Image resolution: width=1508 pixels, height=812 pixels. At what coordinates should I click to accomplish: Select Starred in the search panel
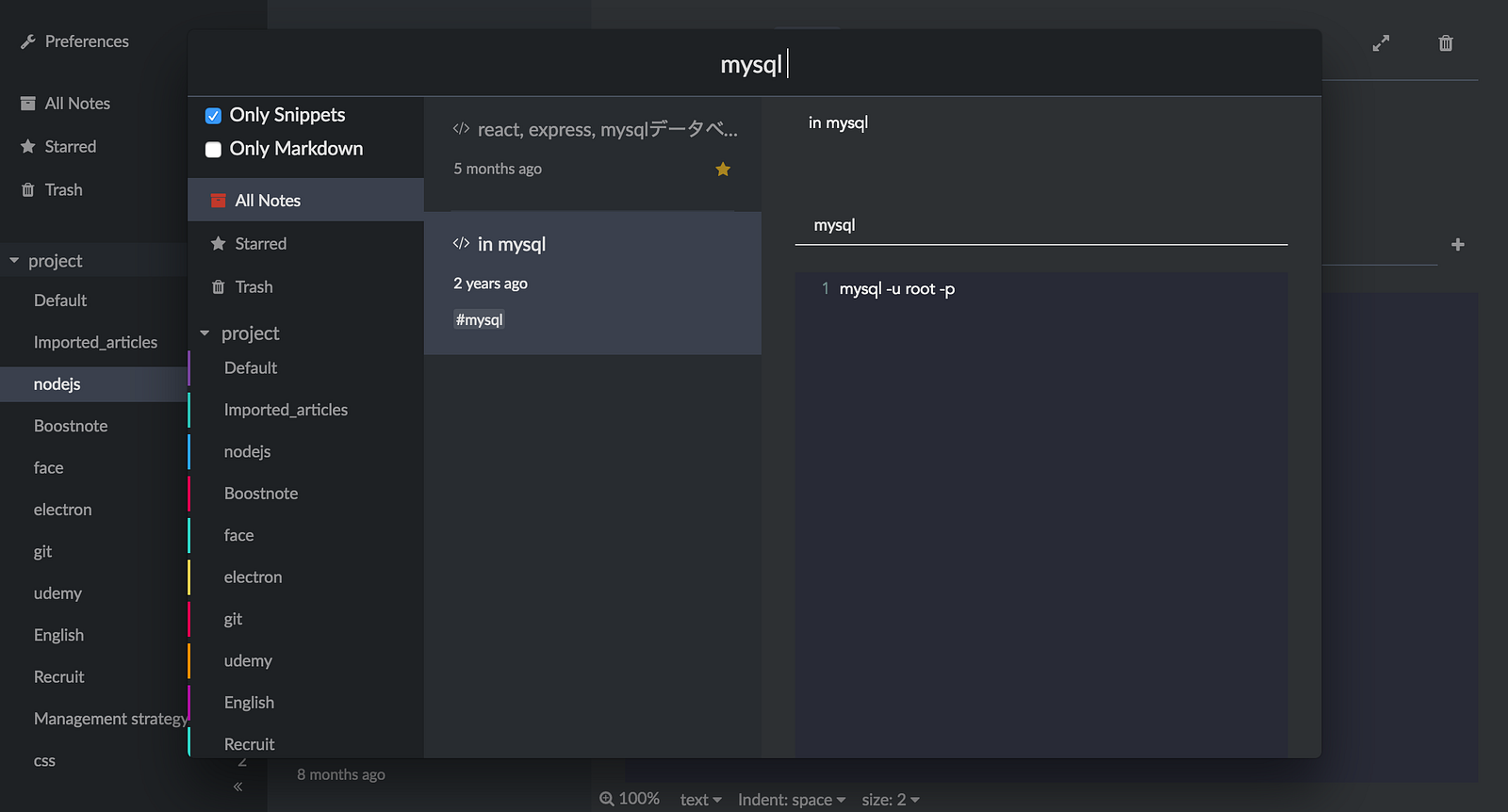click(260, 244)
